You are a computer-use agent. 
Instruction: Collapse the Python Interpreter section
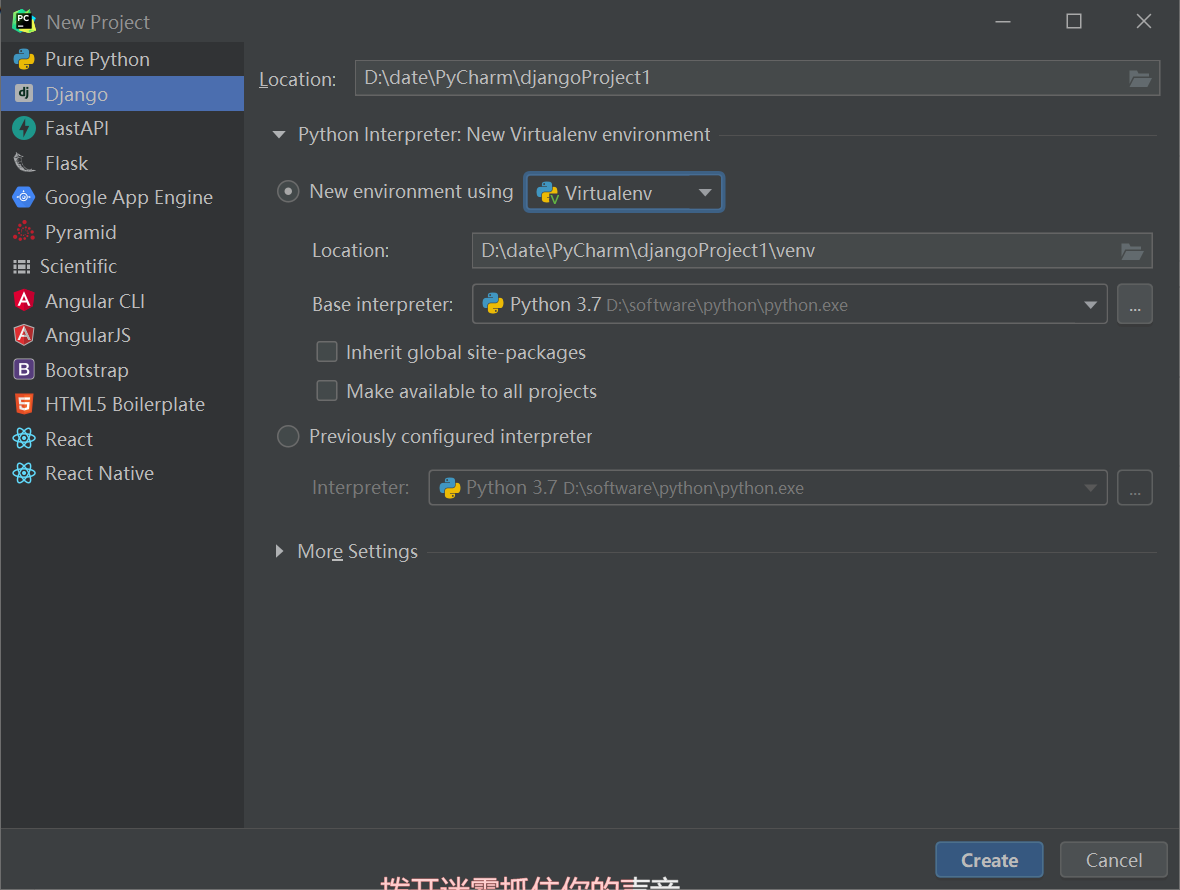pos(279,135)
